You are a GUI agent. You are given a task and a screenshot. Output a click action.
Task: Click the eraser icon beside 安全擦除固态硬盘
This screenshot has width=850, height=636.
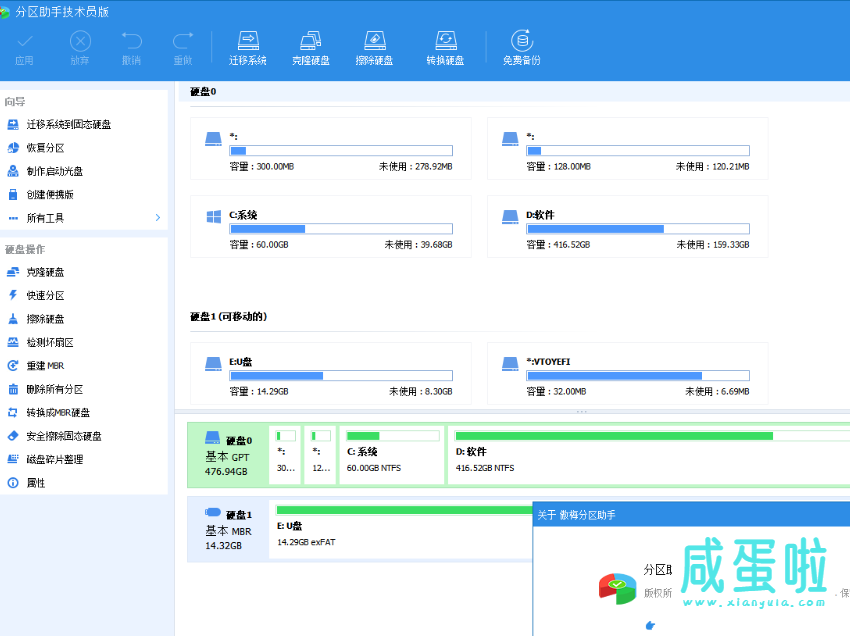click(13, 435)
